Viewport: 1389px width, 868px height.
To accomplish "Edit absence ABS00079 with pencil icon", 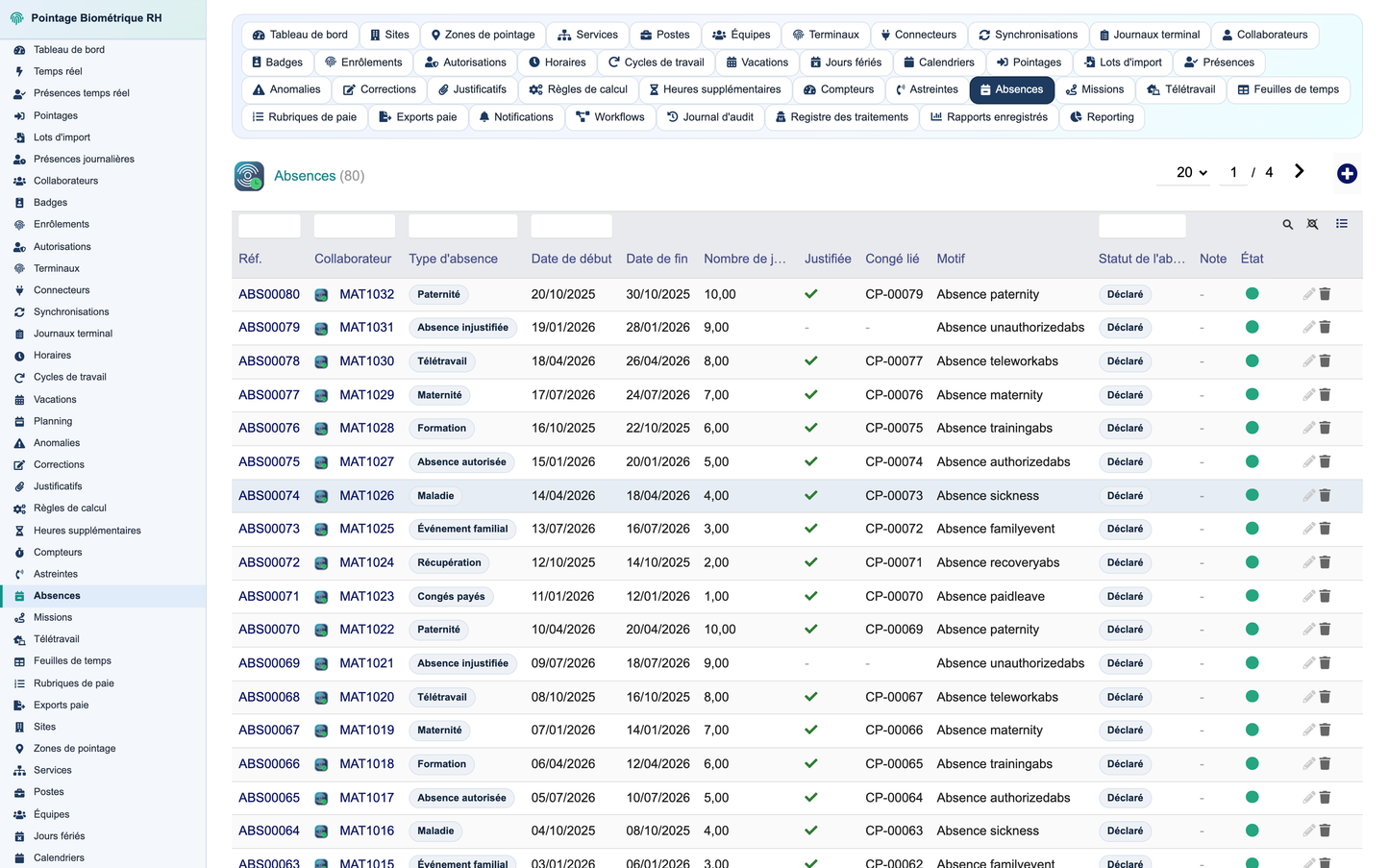I will coord(1308,328).
